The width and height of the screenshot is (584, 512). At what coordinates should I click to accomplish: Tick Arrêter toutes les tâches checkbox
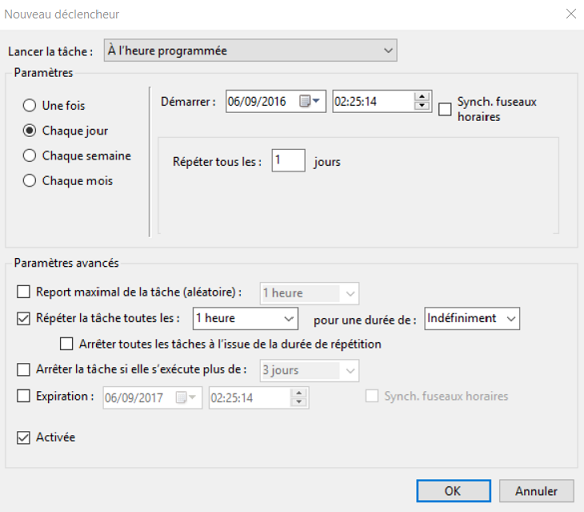66,344
